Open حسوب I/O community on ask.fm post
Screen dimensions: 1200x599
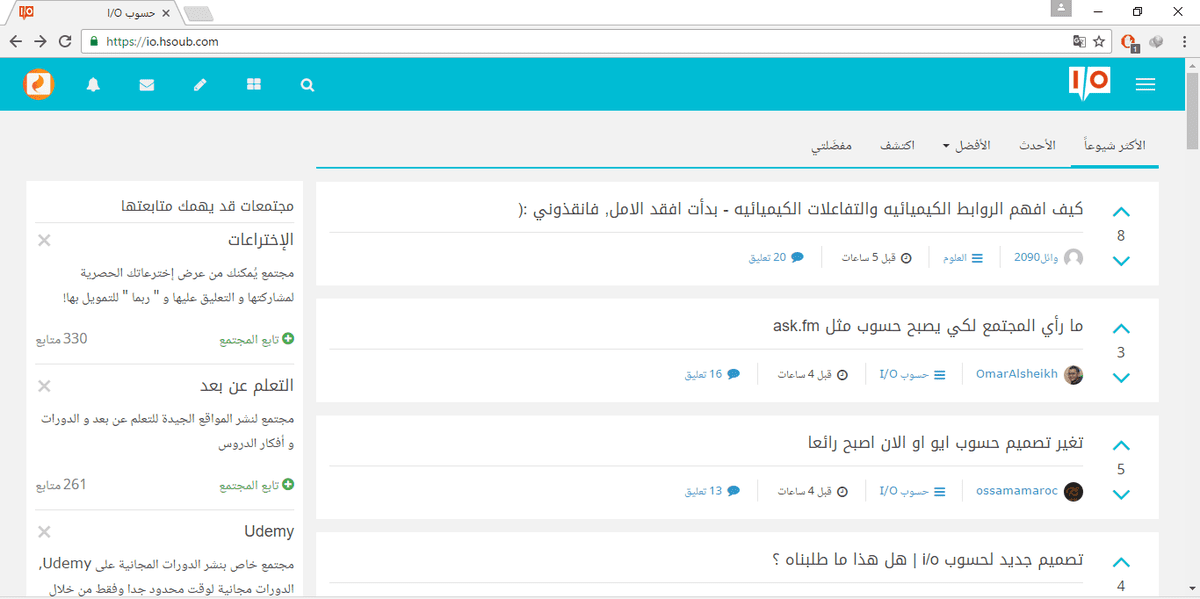coord(912,375)
